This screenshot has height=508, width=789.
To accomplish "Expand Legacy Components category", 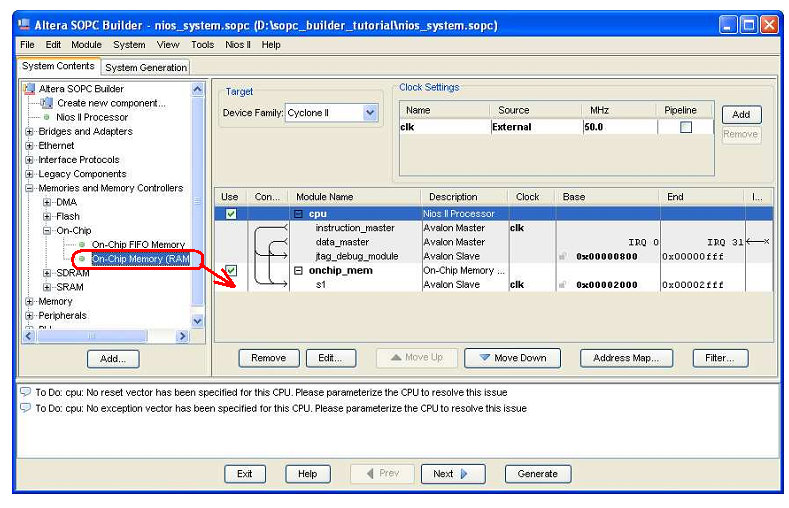I will 29,174.
